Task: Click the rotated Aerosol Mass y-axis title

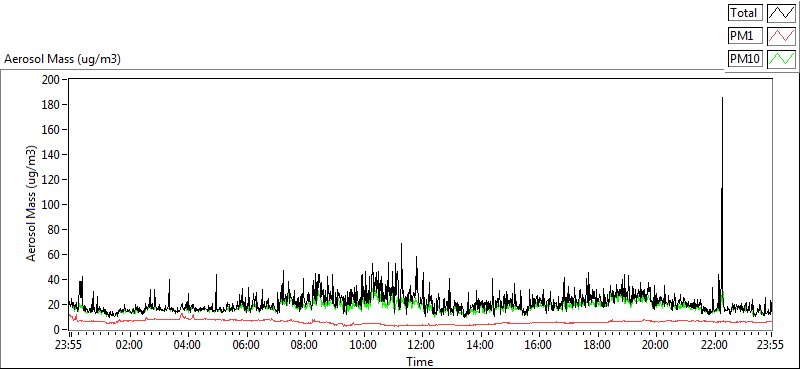Action: (x=32, y=204)
